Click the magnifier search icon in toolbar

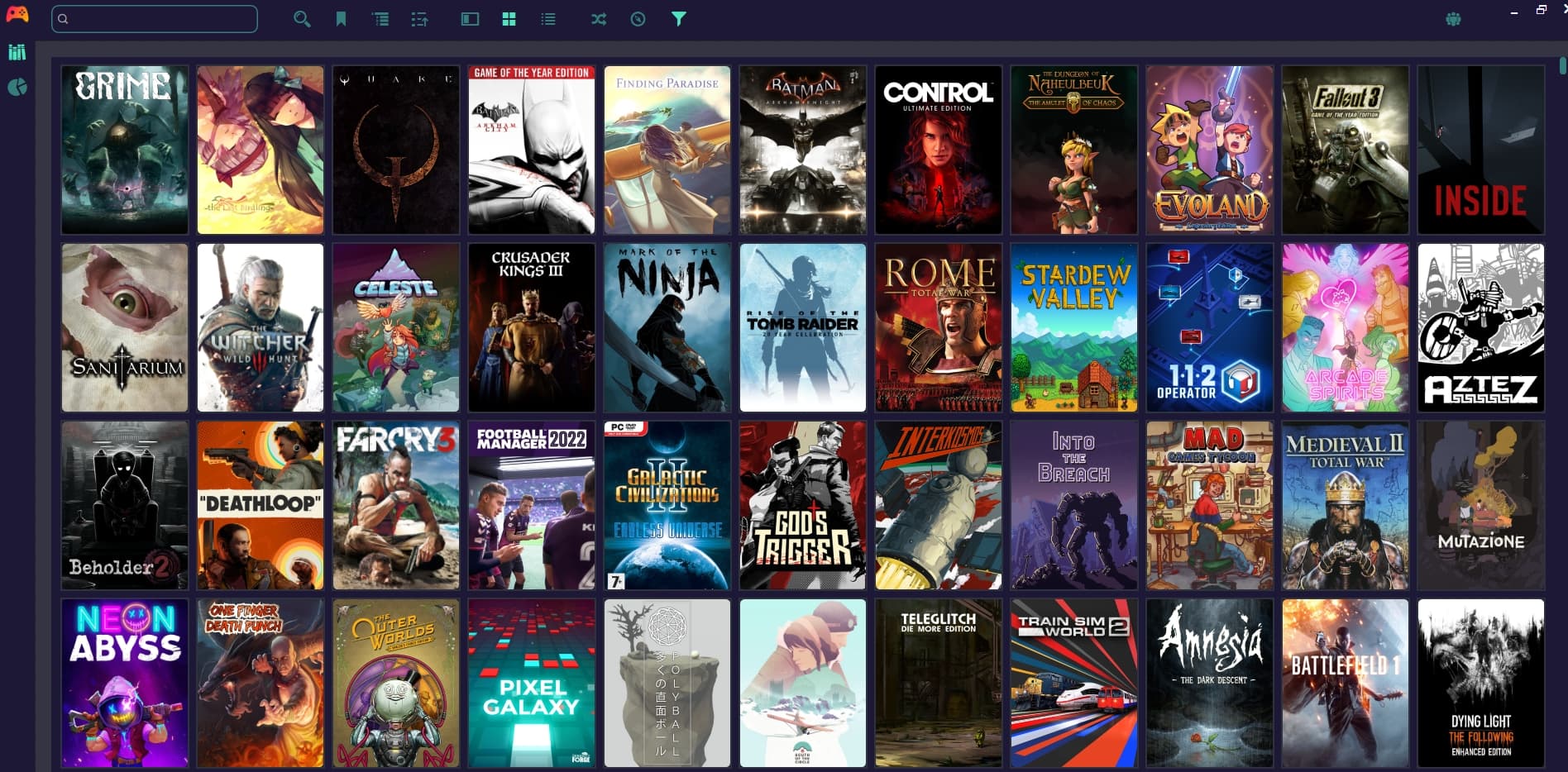click(302, 19)
